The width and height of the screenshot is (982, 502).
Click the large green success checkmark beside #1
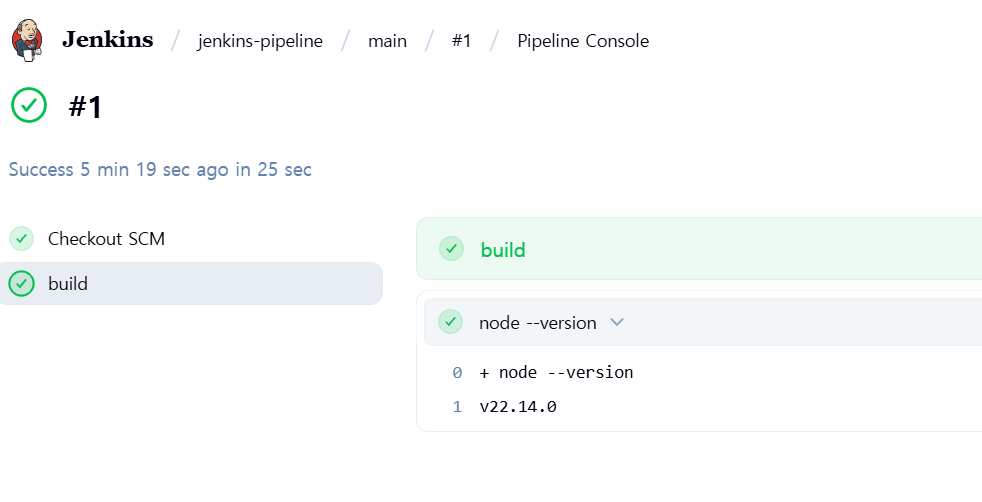point(29,105)
